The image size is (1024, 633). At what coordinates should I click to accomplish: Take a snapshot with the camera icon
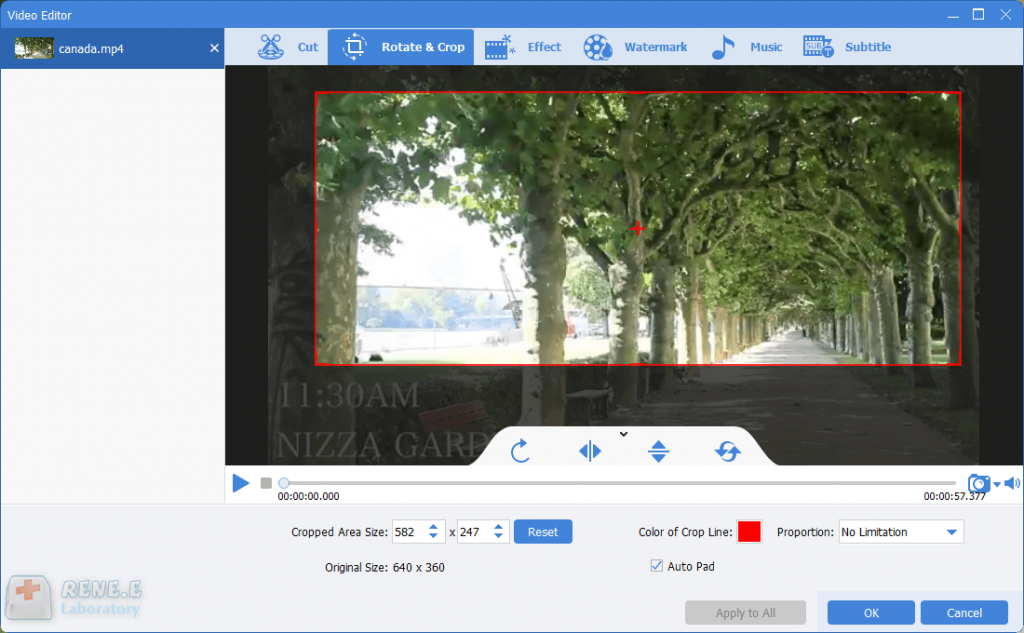point(978,484)
